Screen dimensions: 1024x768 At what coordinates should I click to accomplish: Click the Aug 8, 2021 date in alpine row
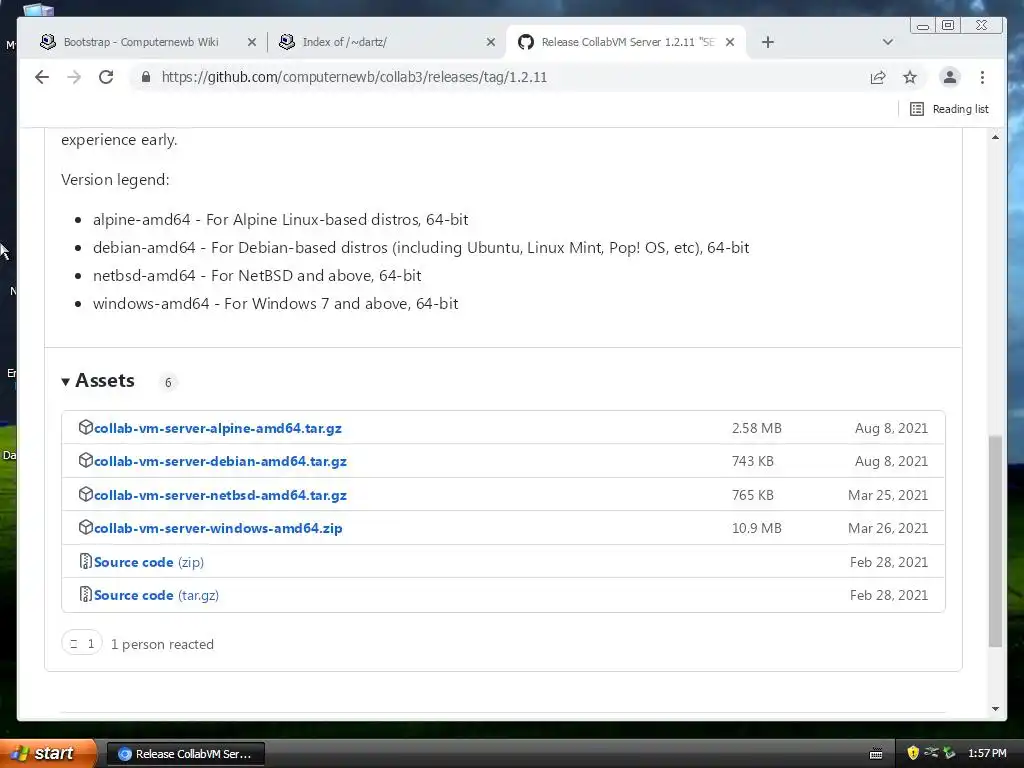(891, 428)
